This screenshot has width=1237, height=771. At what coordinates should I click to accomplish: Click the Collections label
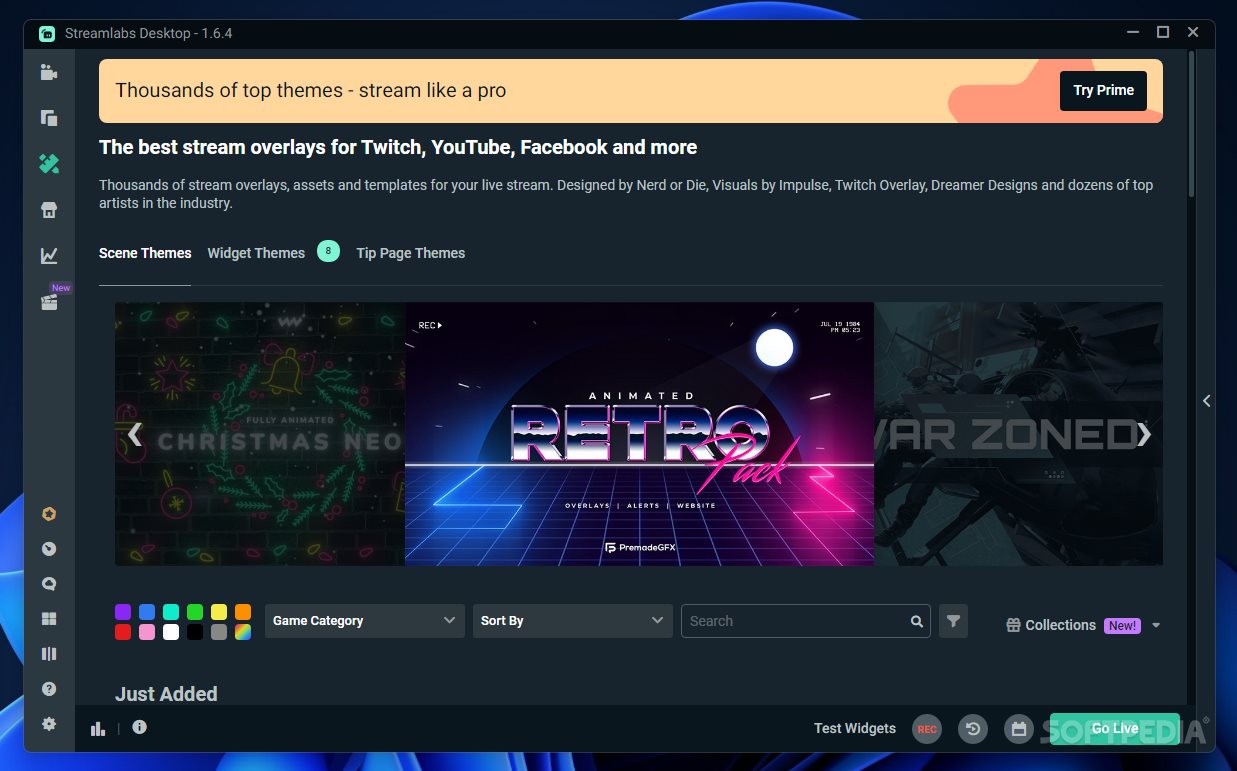click(1060, 625)
